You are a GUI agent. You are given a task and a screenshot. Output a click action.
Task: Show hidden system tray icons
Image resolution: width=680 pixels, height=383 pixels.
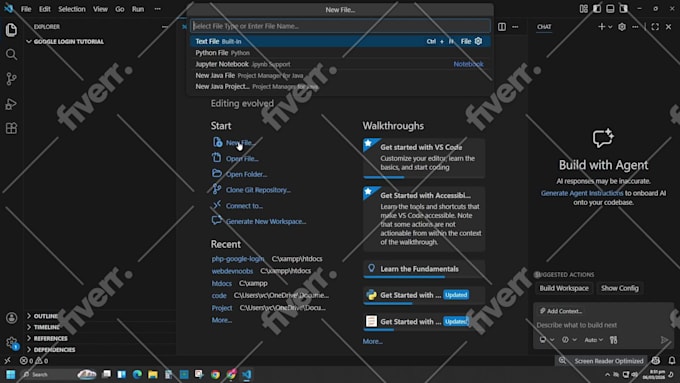[607, 374]
